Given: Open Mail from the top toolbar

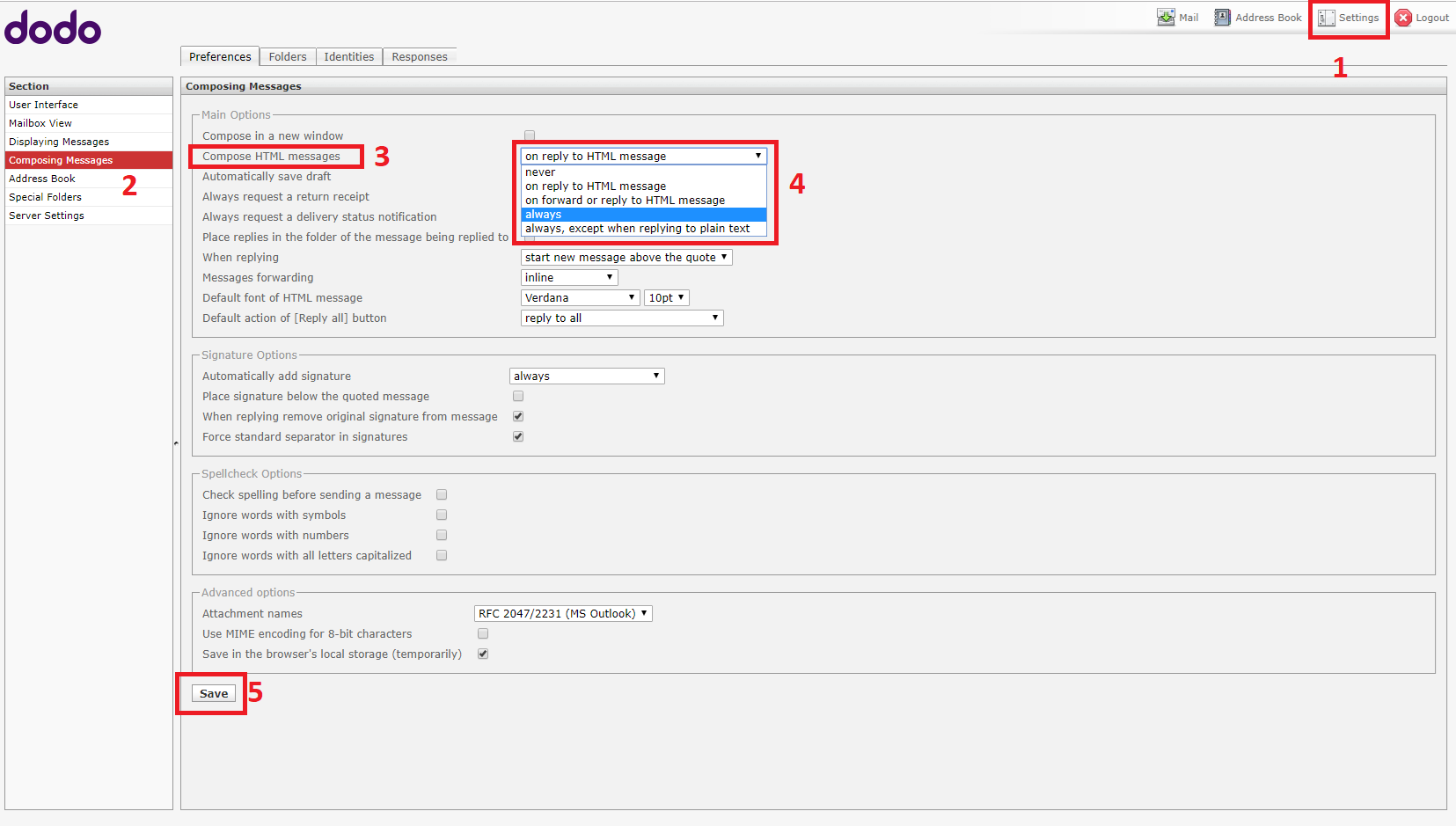Looking at the screenshot, I should tap(1178, 17).
